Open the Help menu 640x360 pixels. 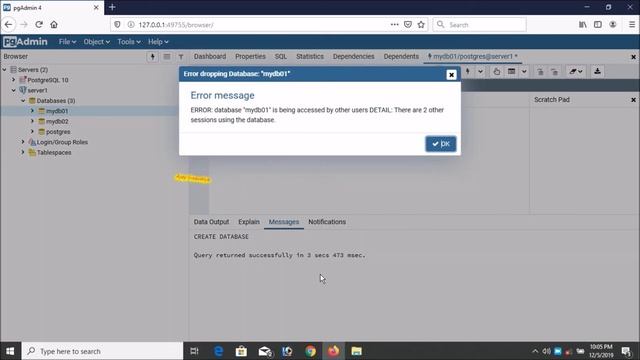[158, 42]
